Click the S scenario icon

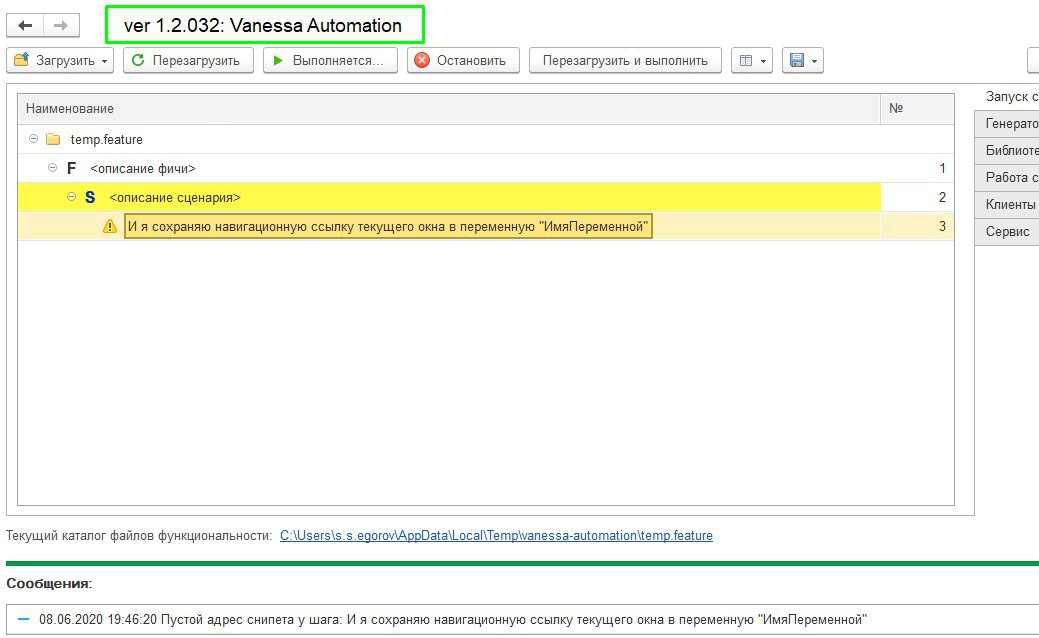pyautogui.click(x=90, y=197)
